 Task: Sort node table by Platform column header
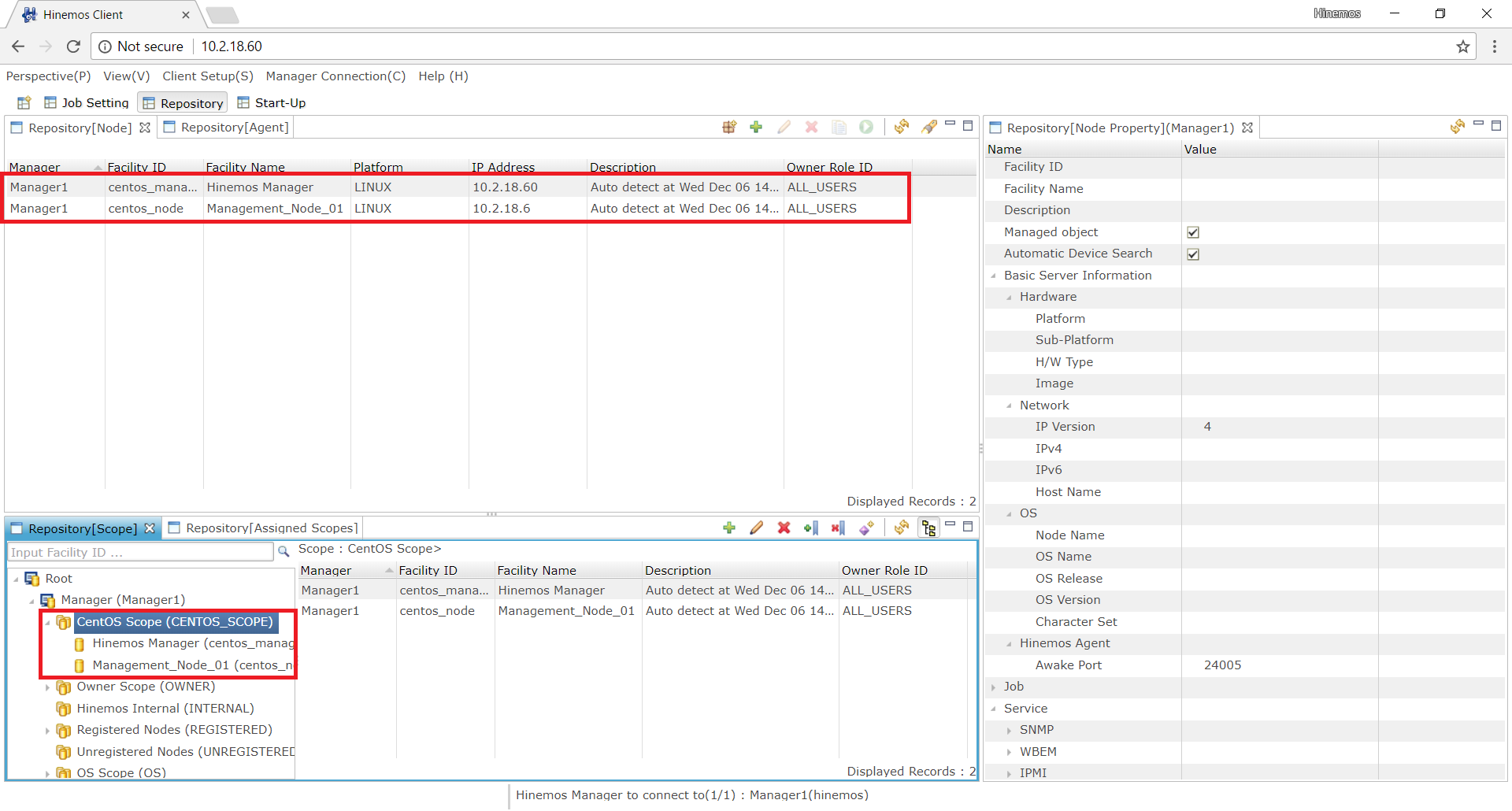[409, 167]
